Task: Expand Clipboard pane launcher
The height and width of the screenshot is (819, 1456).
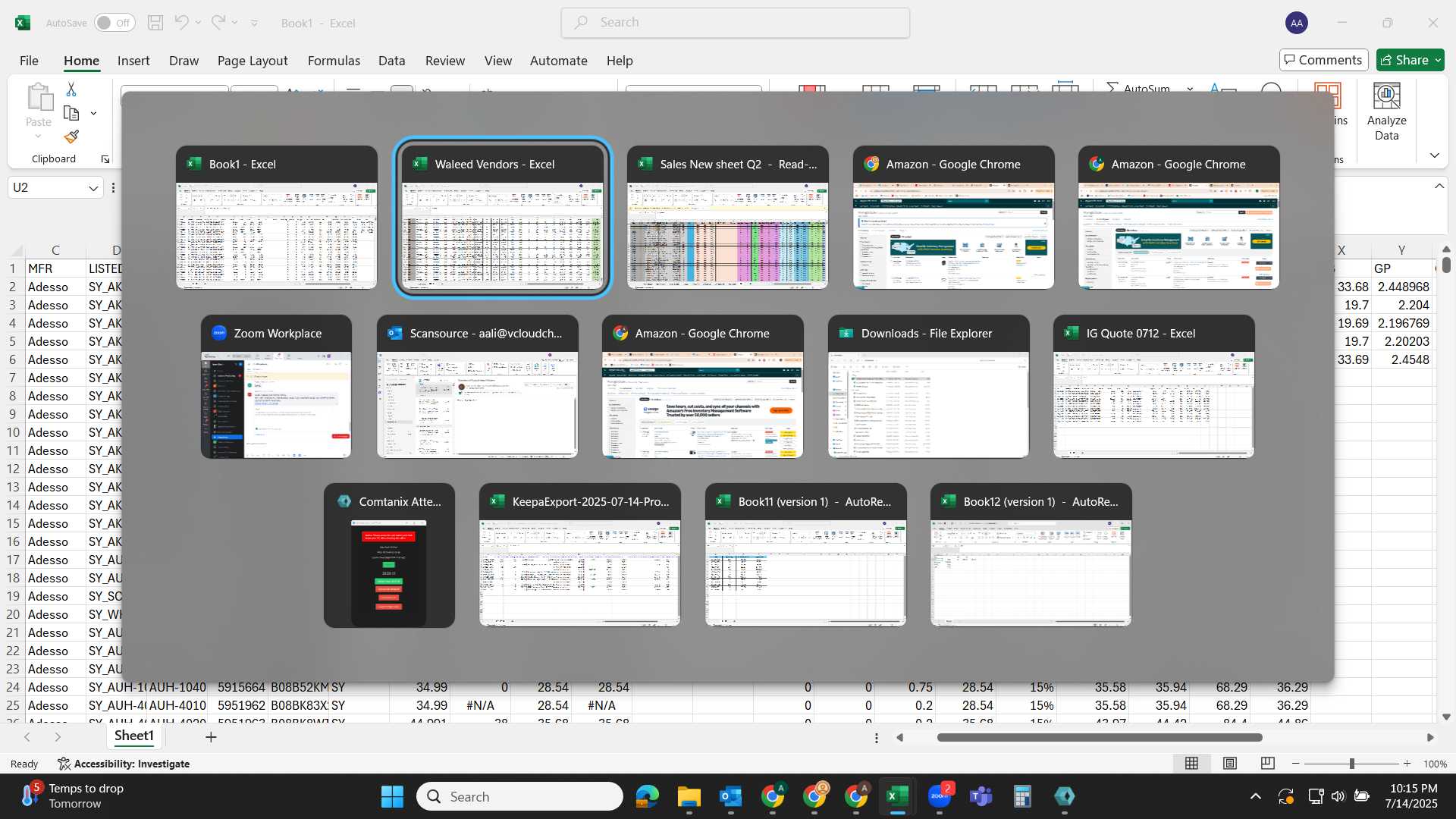Action: click(x=105, y=159)
